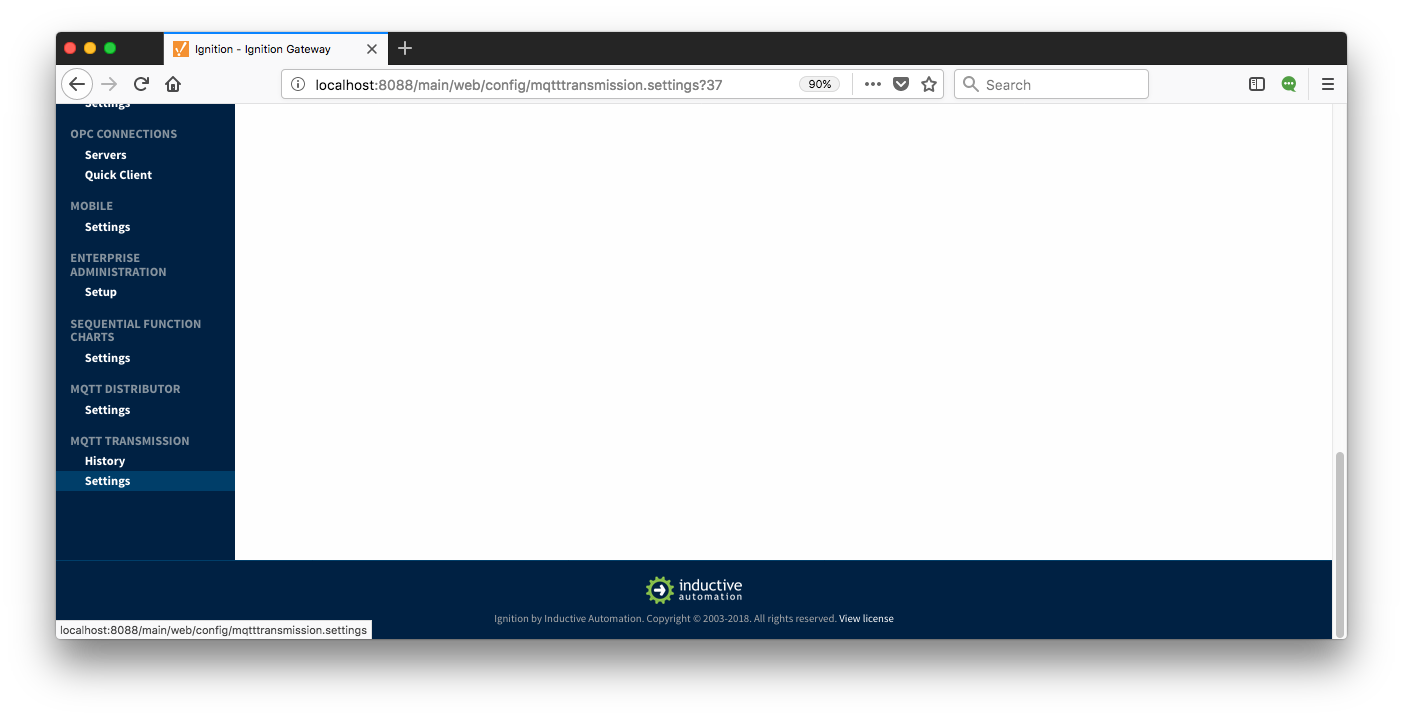Click the MOBILE section heading
Image resolution: width=1403 pixels, height=719 pixels.
click(x=92, y=206)
